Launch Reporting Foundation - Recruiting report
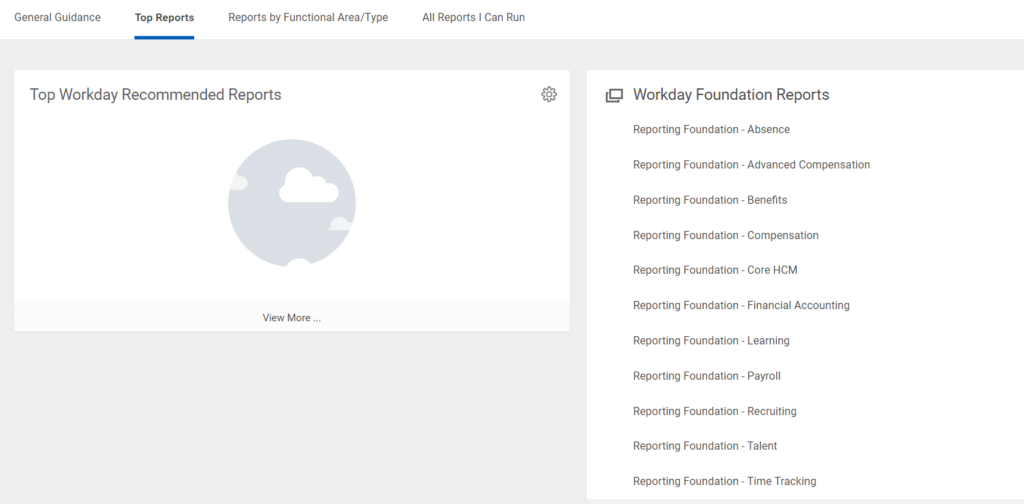The width and height of the screenshot is (1024, 504). (x=714, y=411)
